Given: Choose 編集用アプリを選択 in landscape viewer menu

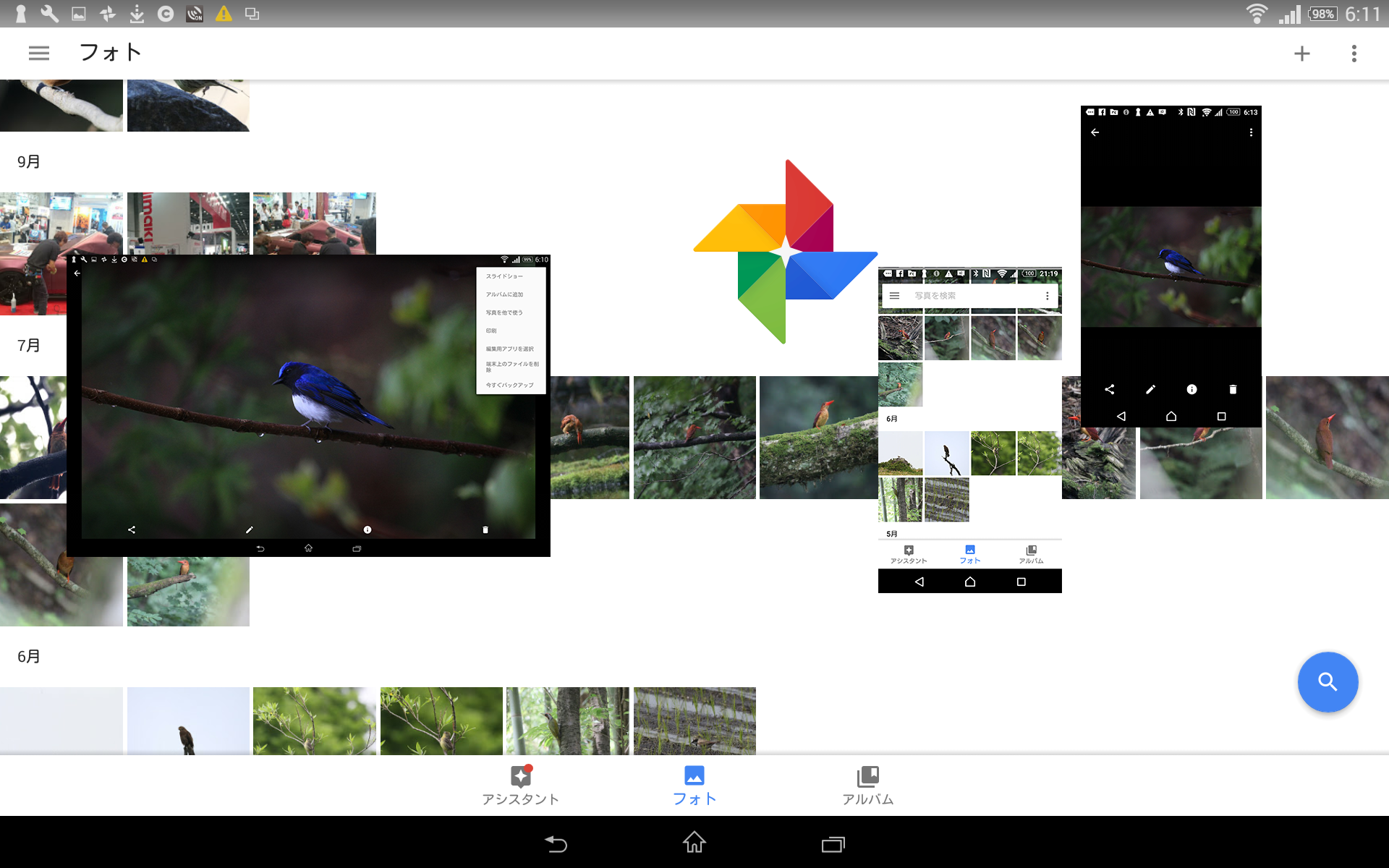Looking at the screenshot, I should (x=511, y=349).
